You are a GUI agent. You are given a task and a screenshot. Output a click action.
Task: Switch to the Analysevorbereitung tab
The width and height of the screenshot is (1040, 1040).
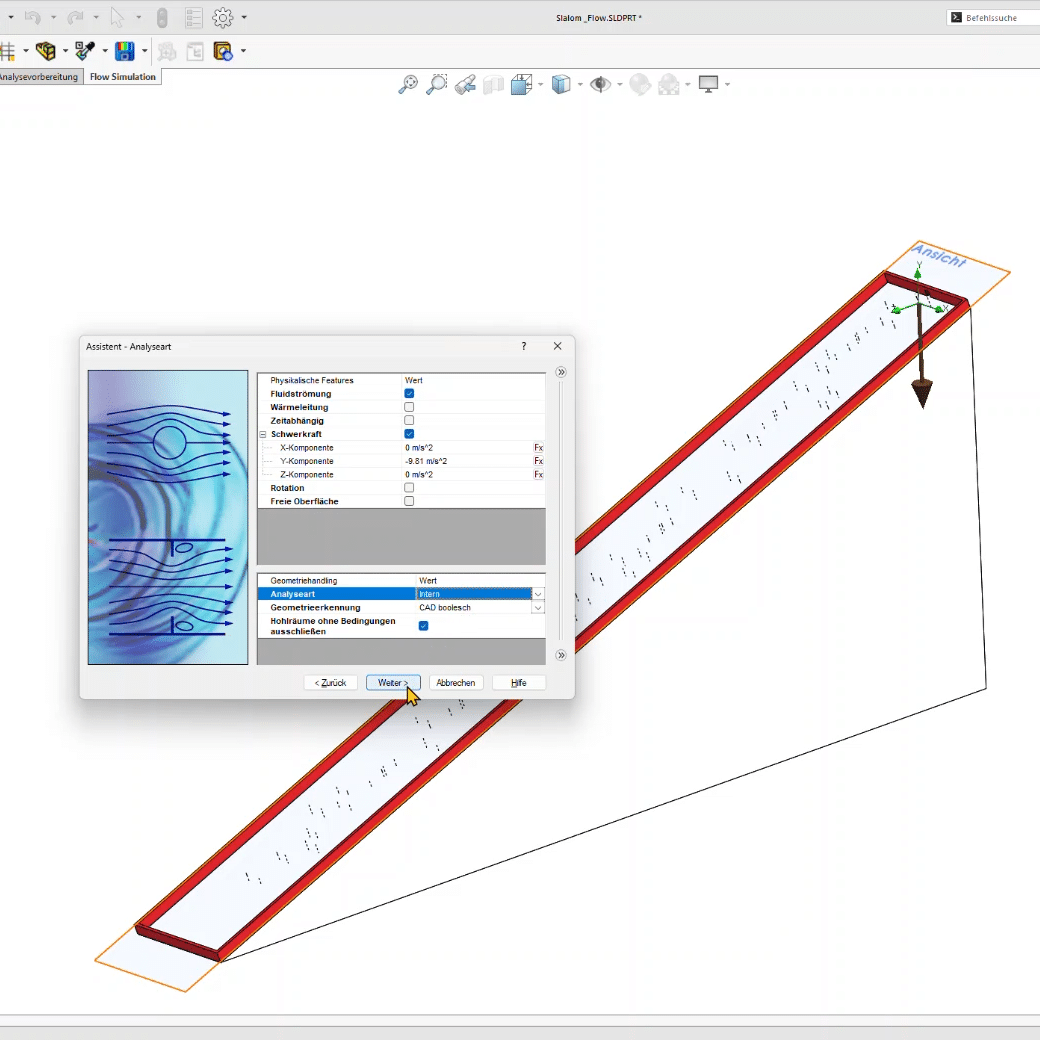click(x=38, y=77)
